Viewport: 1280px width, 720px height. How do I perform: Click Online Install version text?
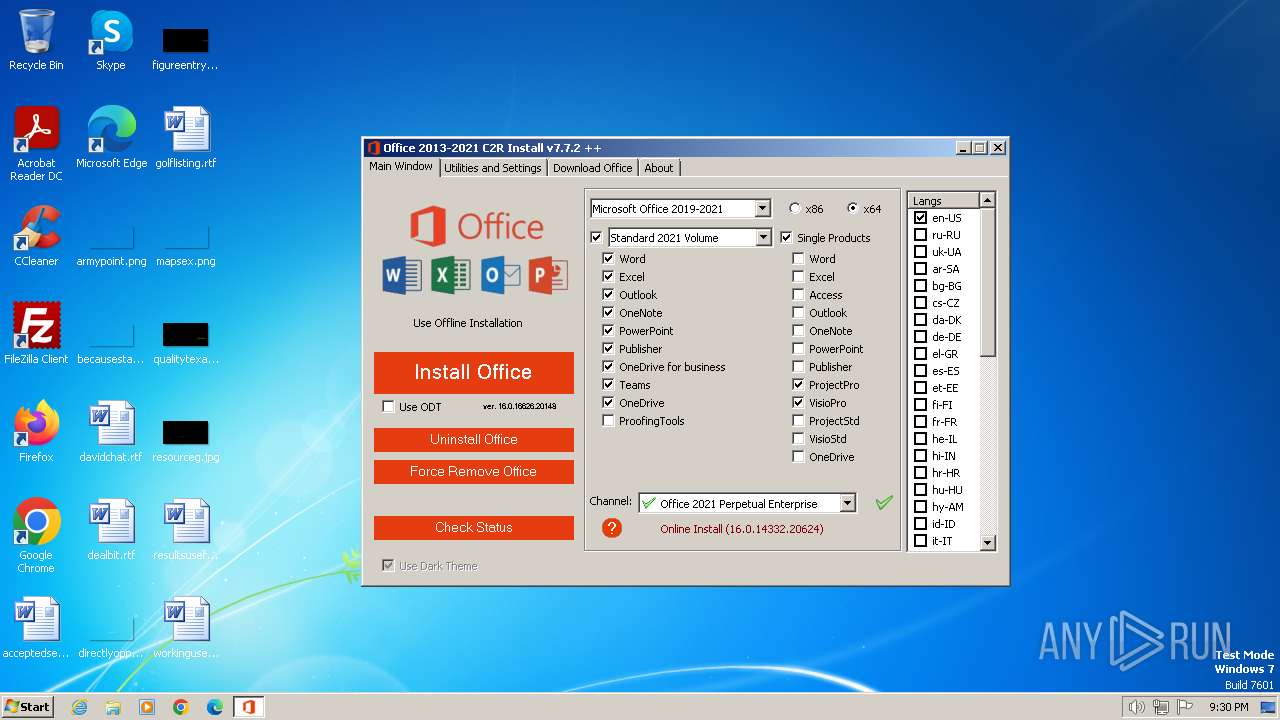[742, 528]
